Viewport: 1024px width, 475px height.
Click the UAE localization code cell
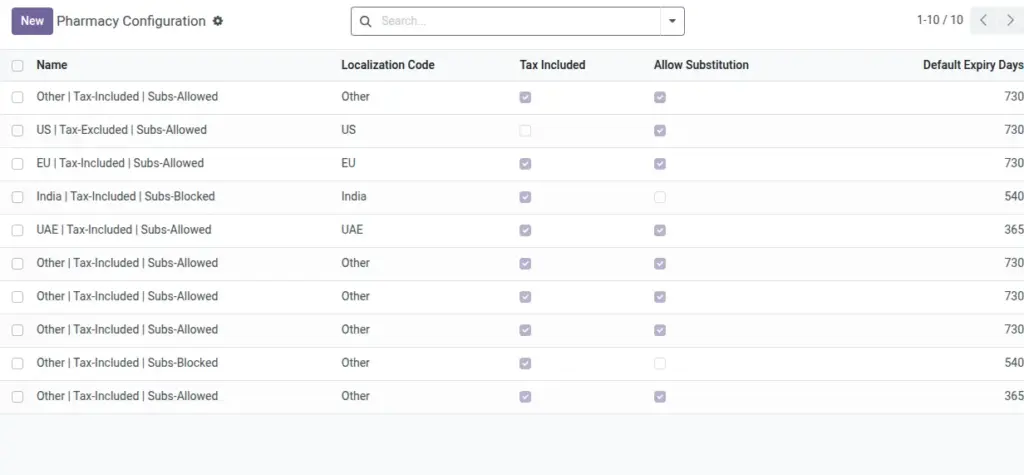[352, 230]
